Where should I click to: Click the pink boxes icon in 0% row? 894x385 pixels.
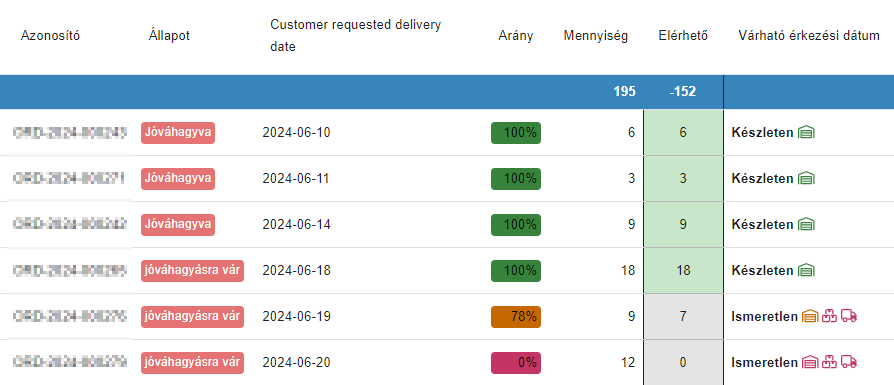(830, 362)
